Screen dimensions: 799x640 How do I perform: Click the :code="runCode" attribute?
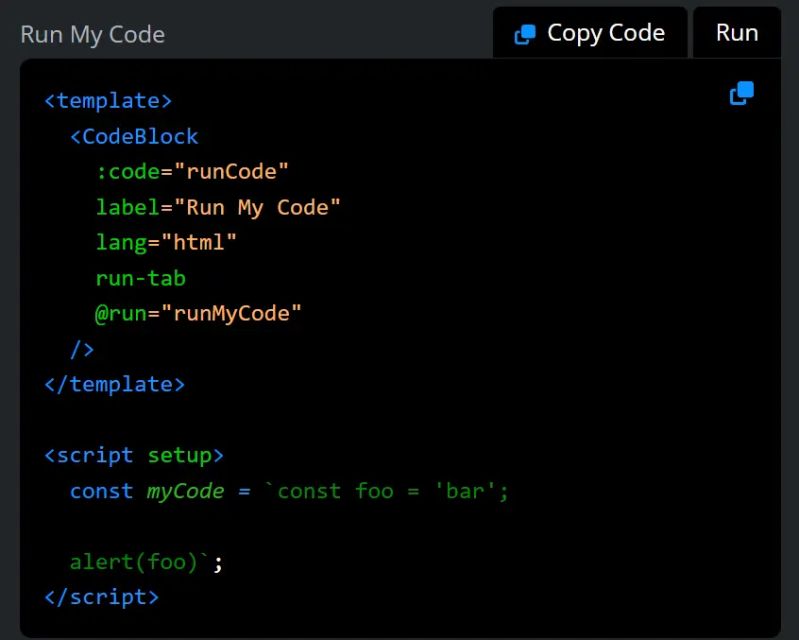[x=192, y=172]
